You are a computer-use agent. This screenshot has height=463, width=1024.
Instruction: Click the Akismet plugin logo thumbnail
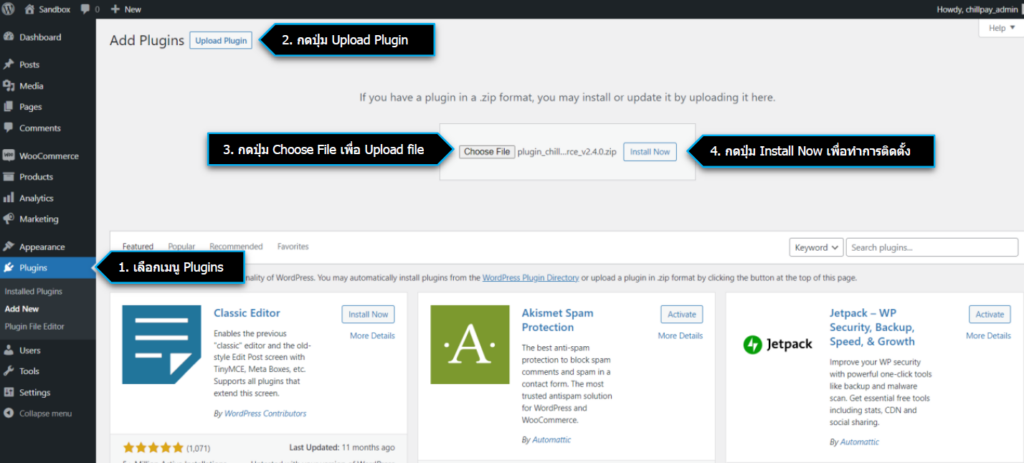point(470,344)
